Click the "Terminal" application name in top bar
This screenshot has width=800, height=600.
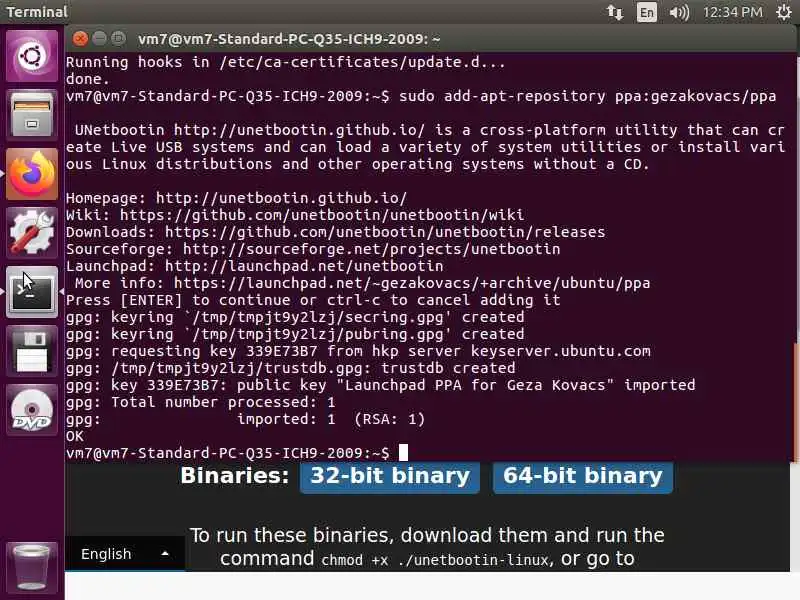pos(37,12)
